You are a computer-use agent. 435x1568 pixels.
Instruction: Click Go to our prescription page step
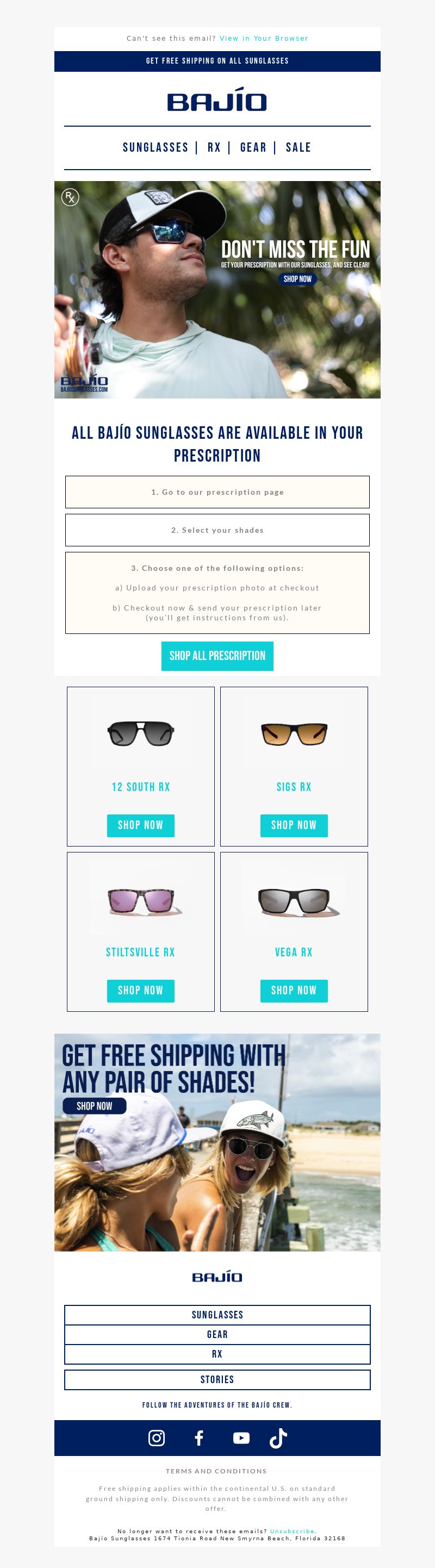point(217,492)
